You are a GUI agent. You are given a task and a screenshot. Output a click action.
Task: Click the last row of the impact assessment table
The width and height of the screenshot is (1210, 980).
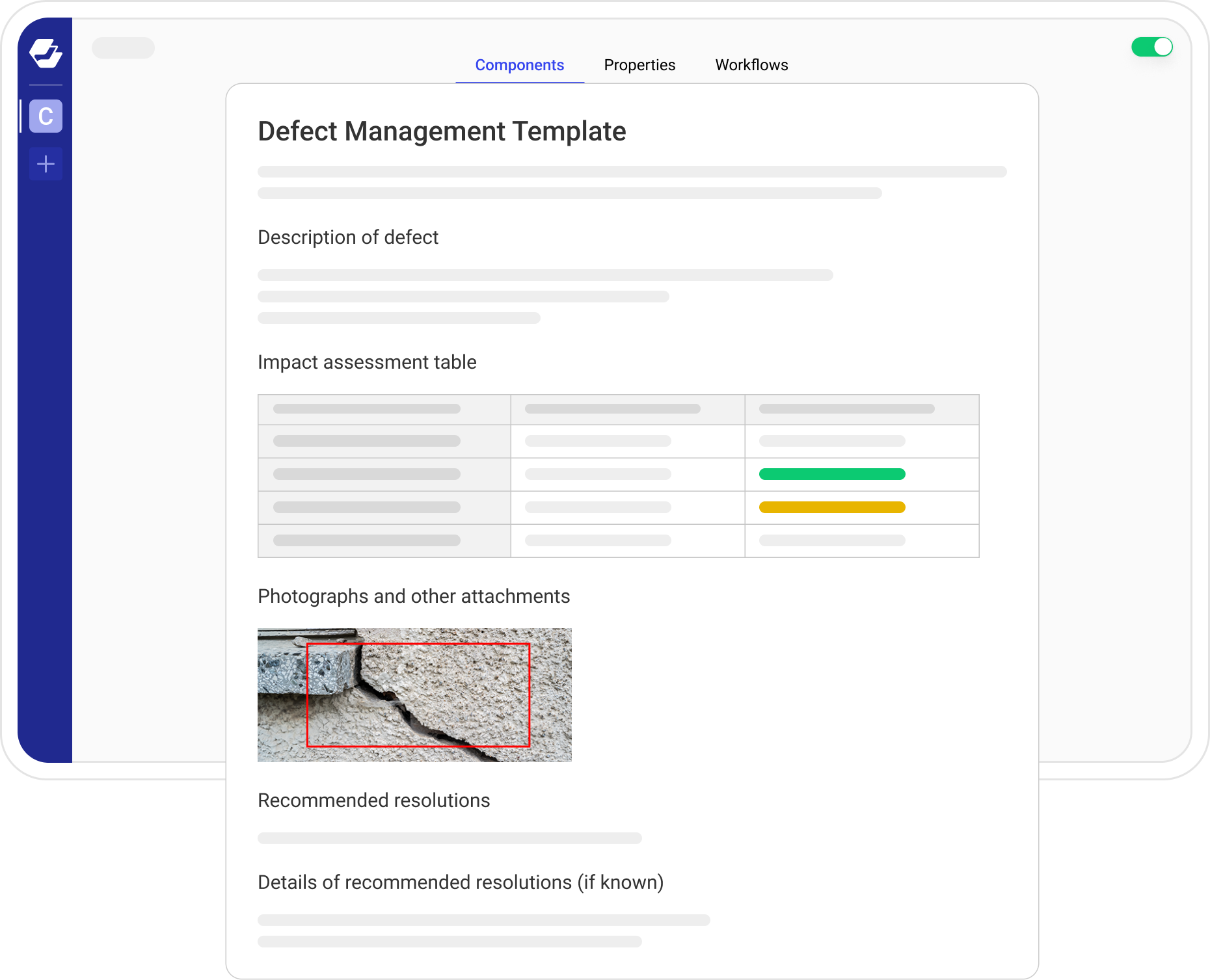618,540
